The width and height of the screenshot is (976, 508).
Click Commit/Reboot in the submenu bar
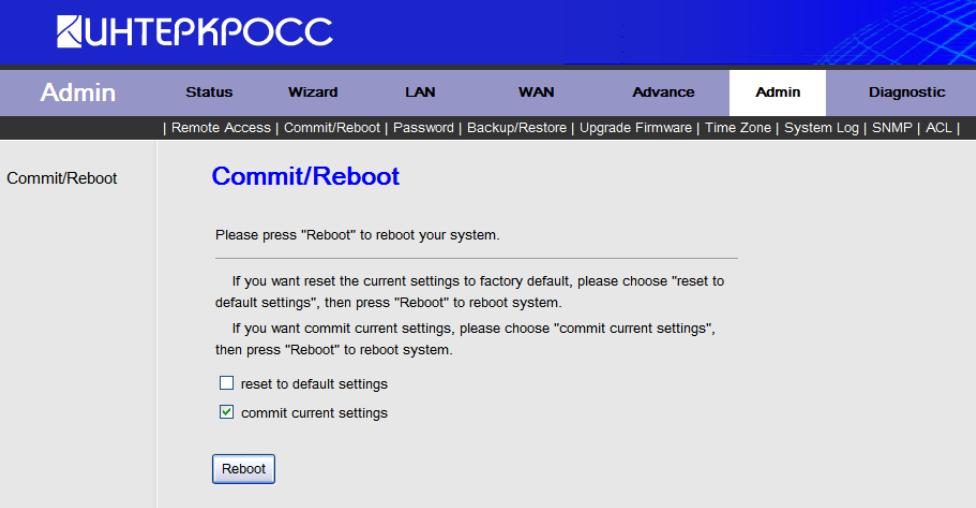(333, 127)
